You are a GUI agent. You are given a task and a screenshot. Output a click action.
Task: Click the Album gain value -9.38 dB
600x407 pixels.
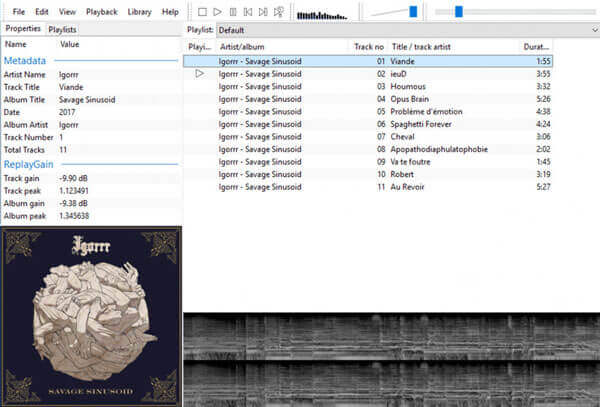pyautogui.click(x=73, y=204)
